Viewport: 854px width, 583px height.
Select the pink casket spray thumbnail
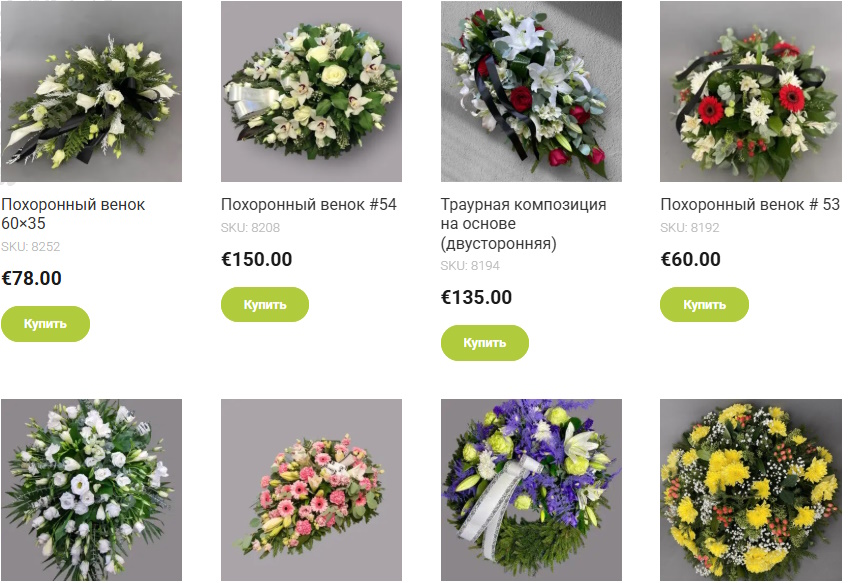[x=310, y=488]
